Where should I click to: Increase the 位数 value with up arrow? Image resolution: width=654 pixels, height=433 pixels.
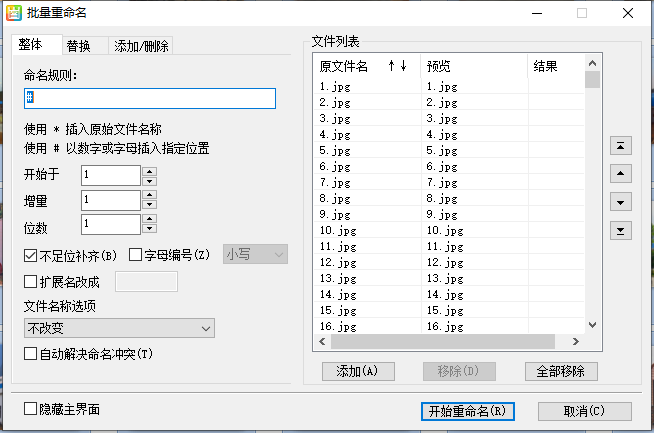click(x=150, y=219)
